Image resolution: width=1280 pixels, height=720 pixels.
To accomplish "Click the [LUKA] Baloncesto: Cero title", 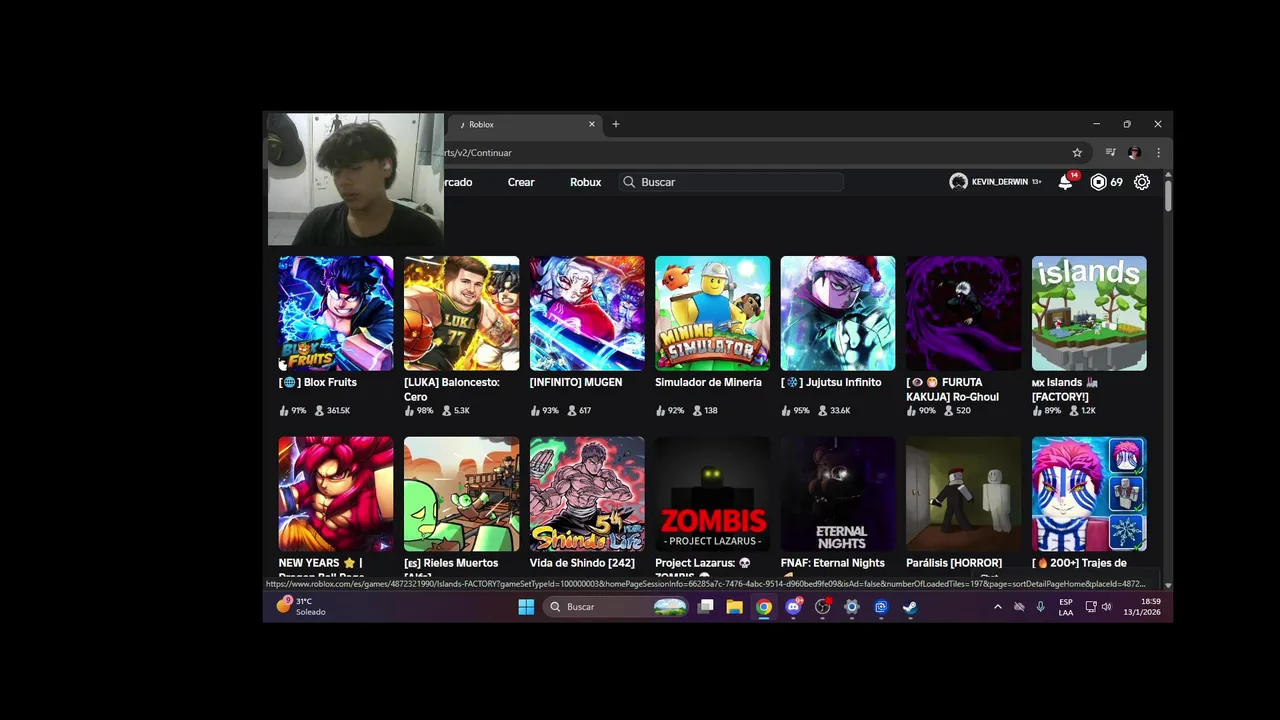I will (x=452, y=389).
